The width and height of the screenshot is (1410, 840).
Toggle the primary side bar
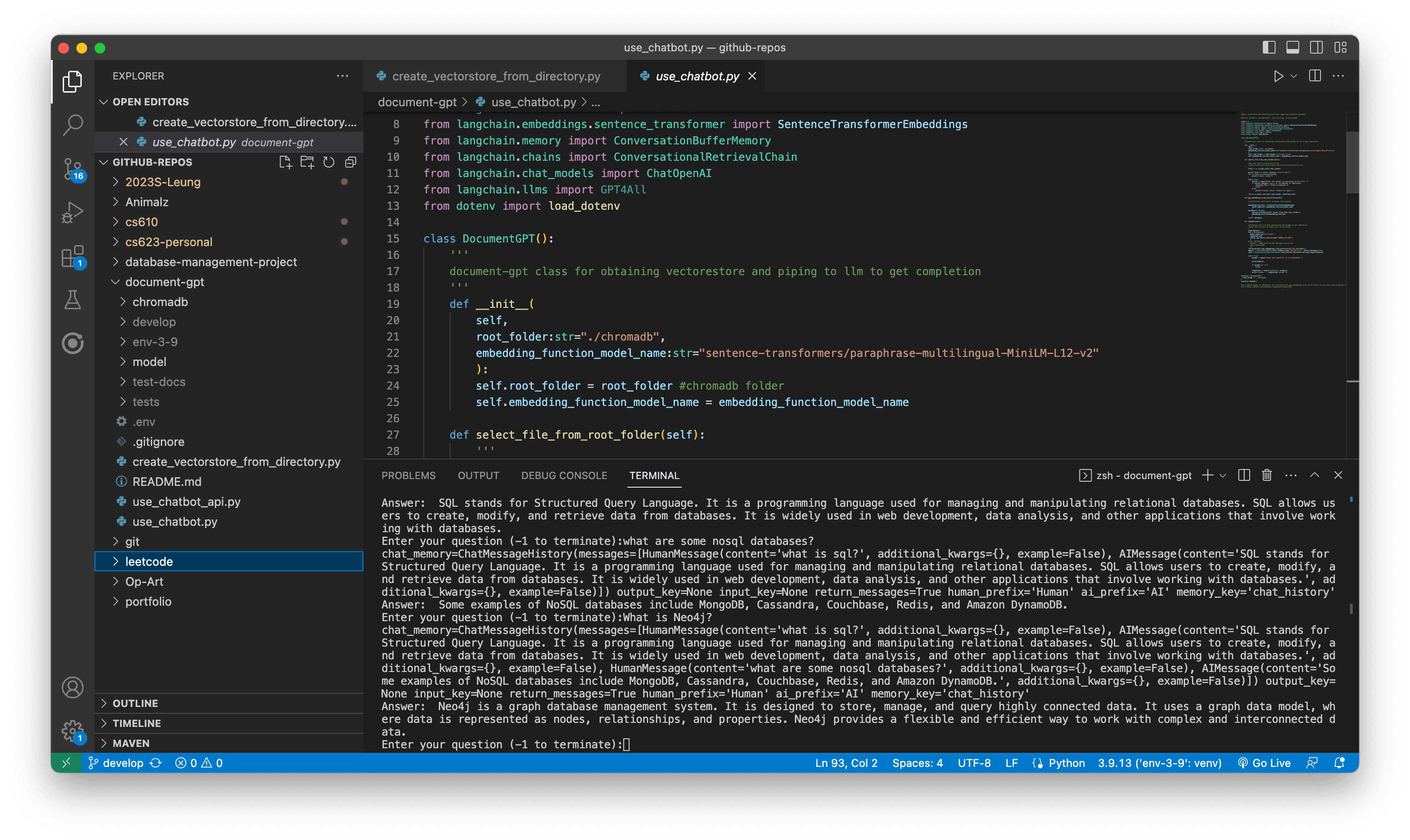[x=1269, y=48]
